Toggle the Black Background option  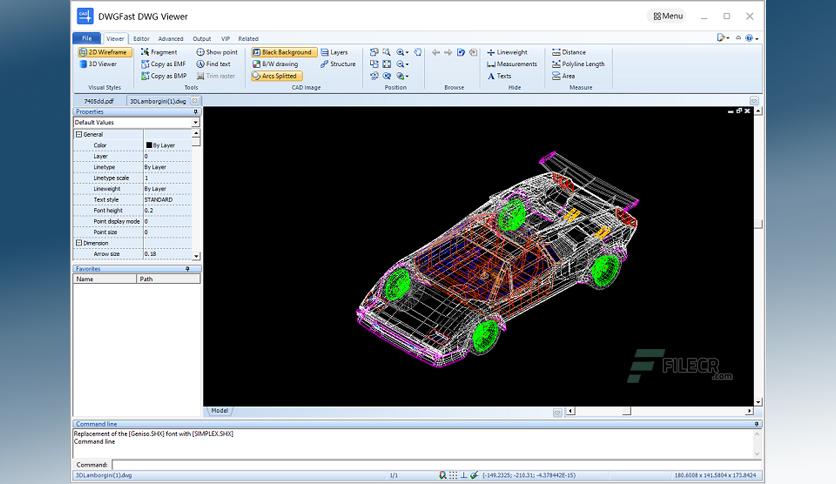(284, 52)
